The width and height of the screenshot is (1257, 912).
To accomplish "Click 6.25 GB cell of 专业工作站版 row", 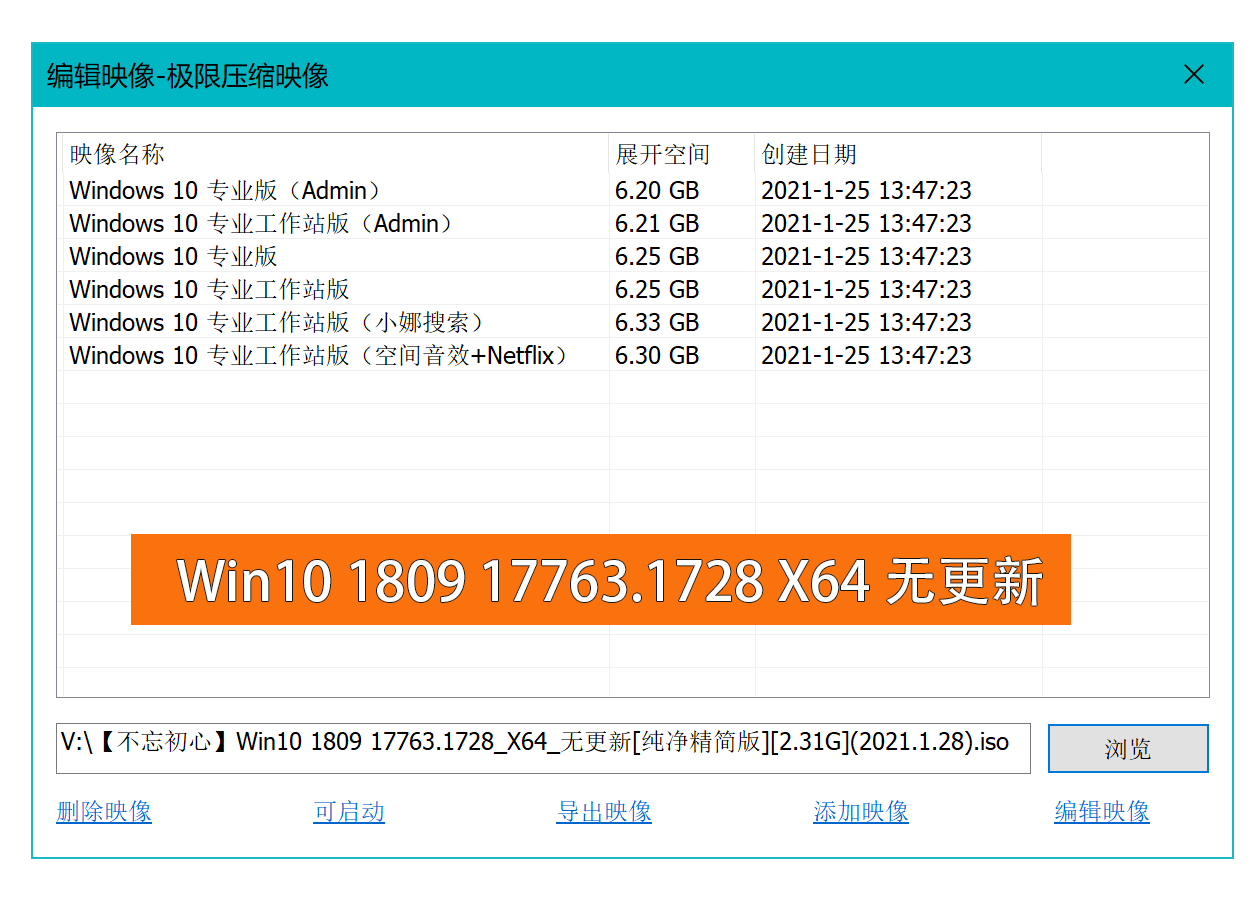I will pyautogui.click(x=657, y=289).
